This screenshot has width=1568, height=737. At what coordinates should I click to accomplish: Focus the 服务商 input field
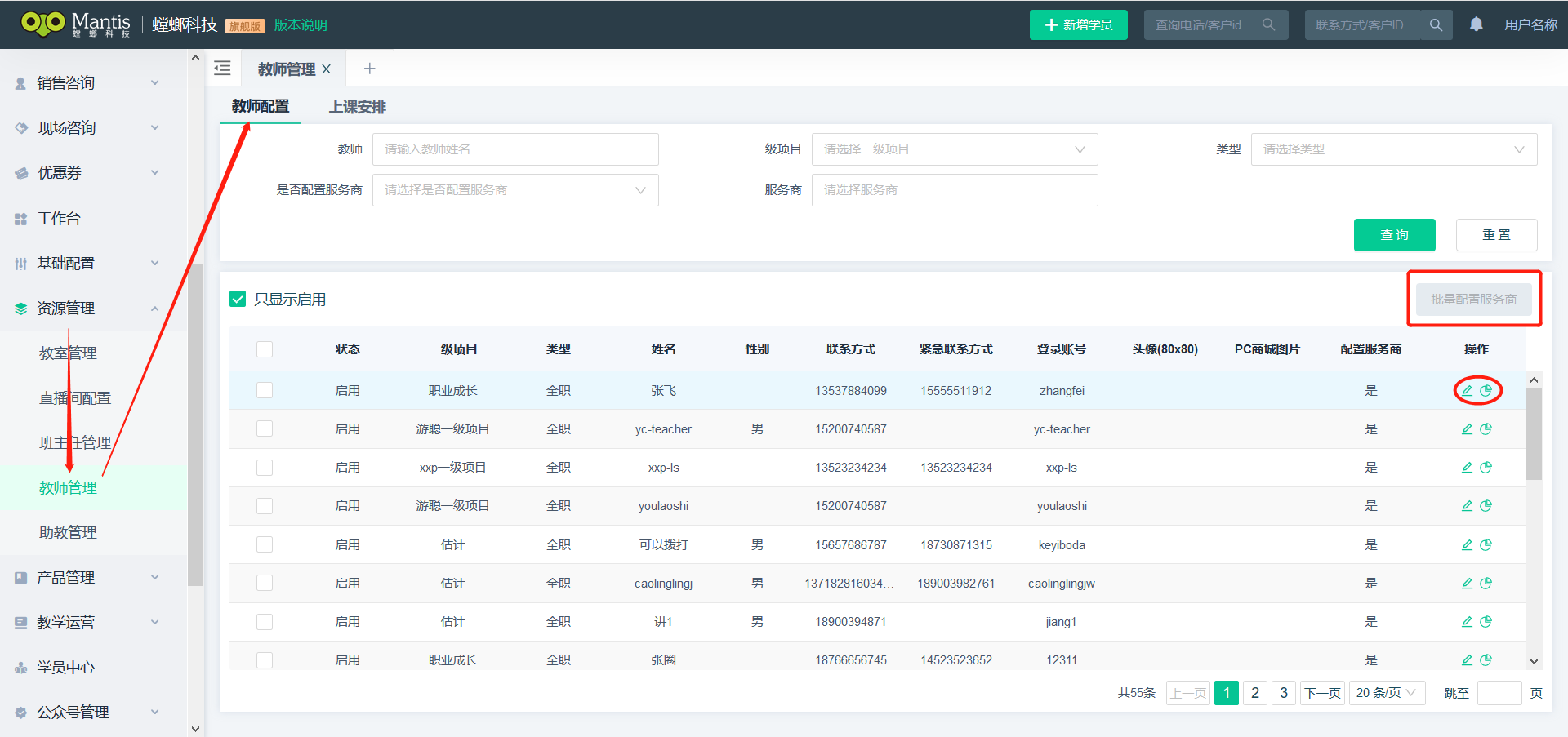[x=955, y=190]
